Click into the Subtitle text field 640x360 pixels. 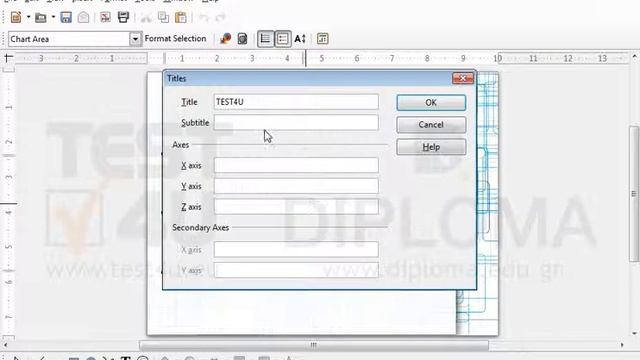[x=296, y=122]
